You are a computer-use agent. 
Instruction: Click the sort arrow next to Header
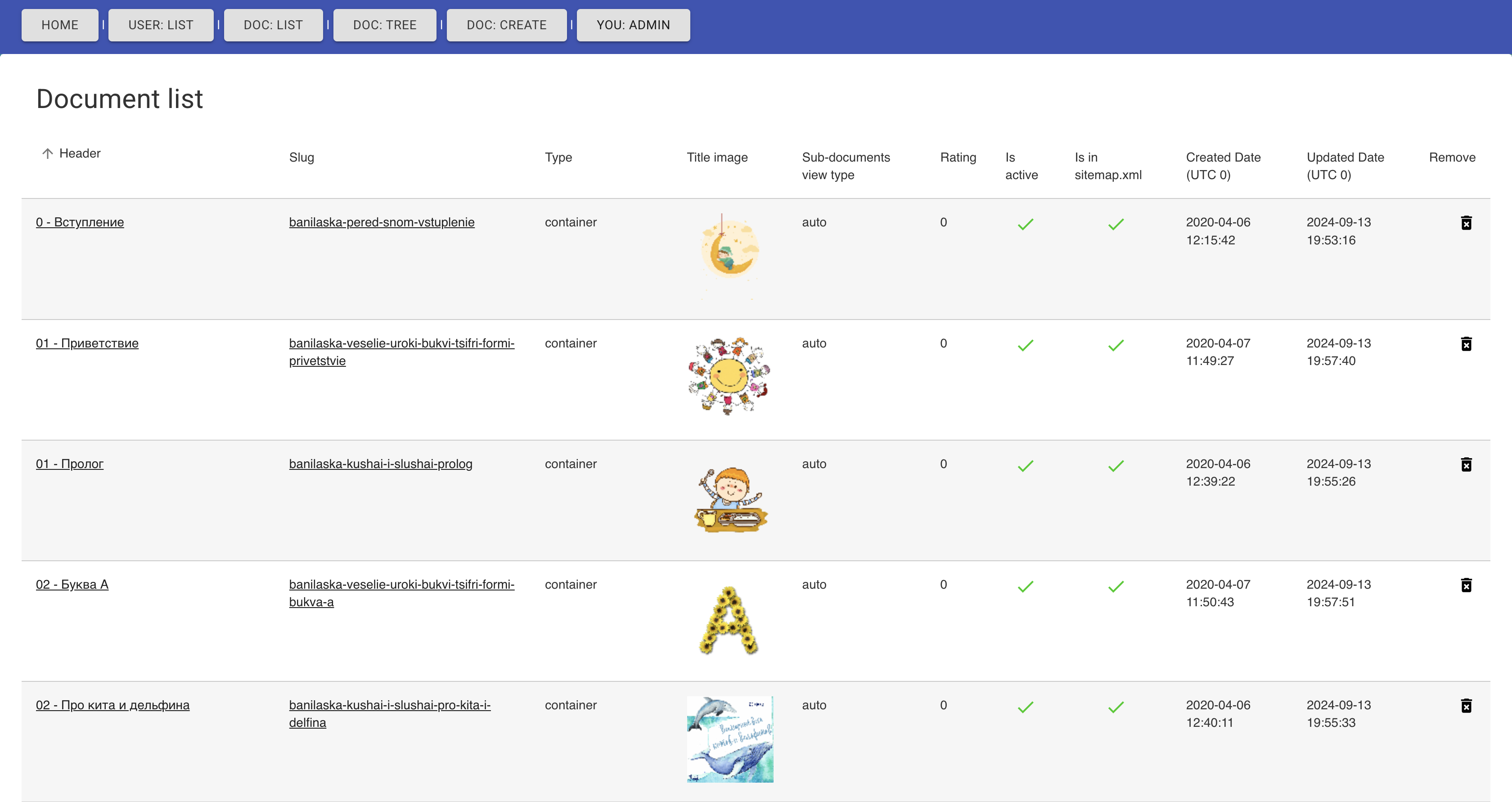point(48,153)
